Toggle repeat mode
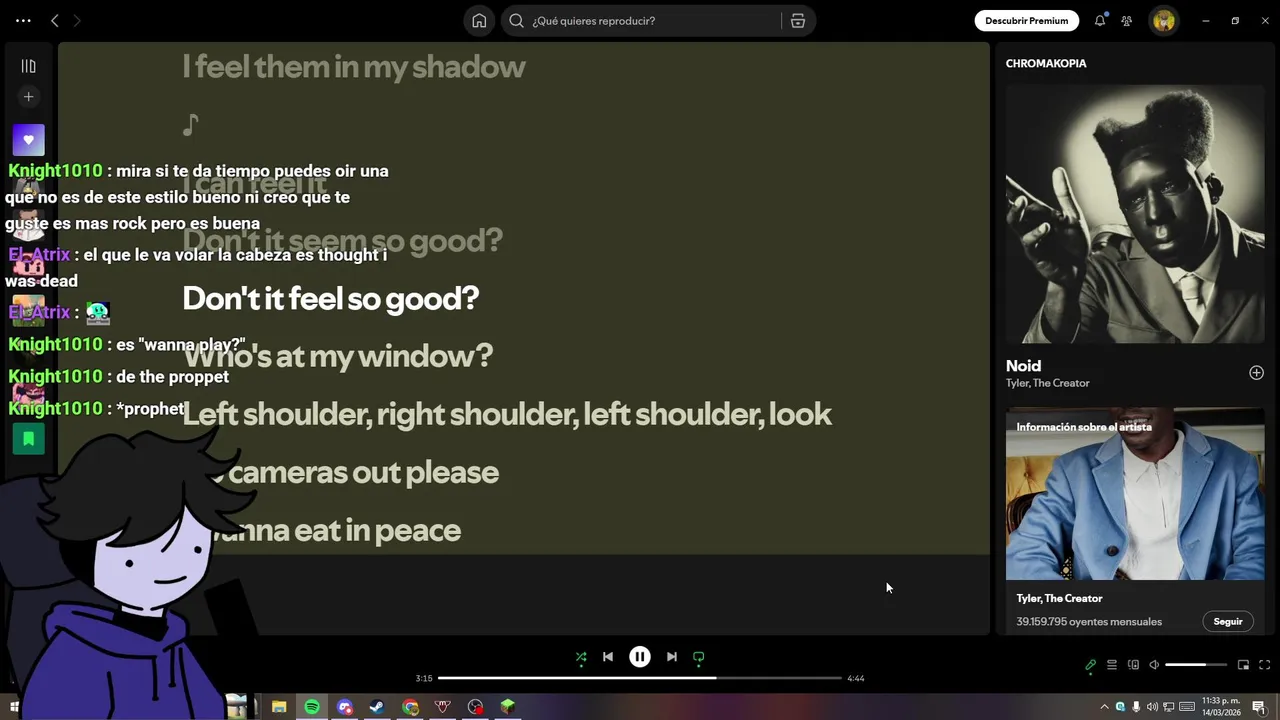1280x720 pixels. pos(699,657)
